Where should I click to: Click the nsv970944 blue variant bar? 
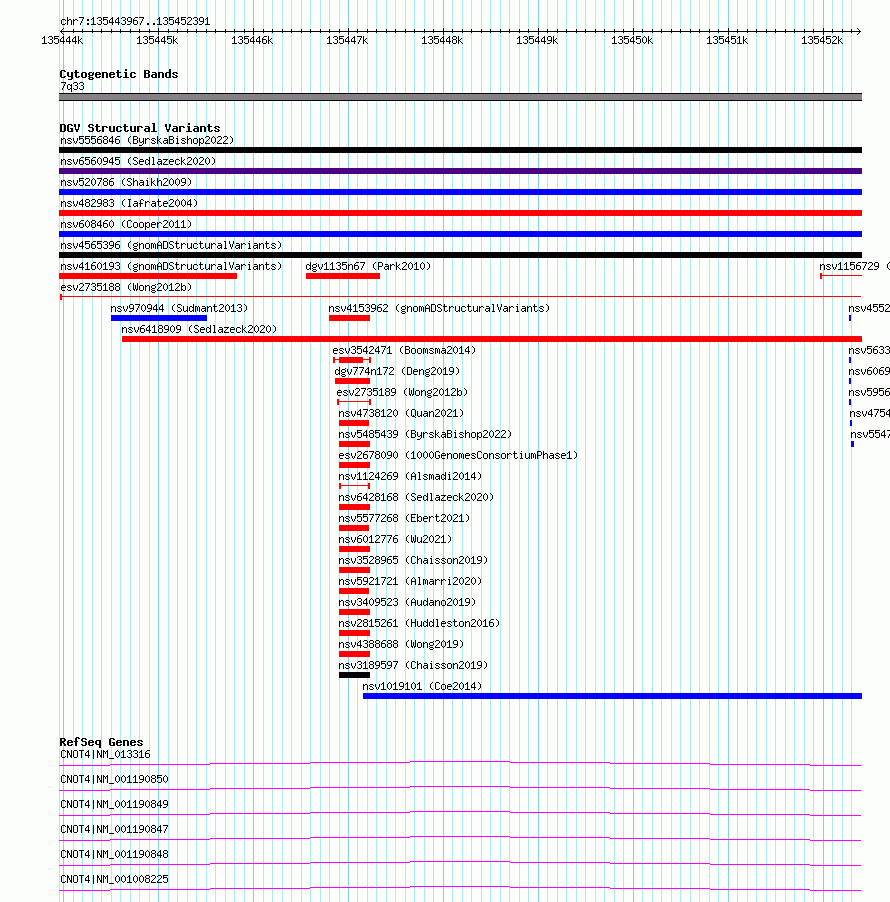click(159, 318)
